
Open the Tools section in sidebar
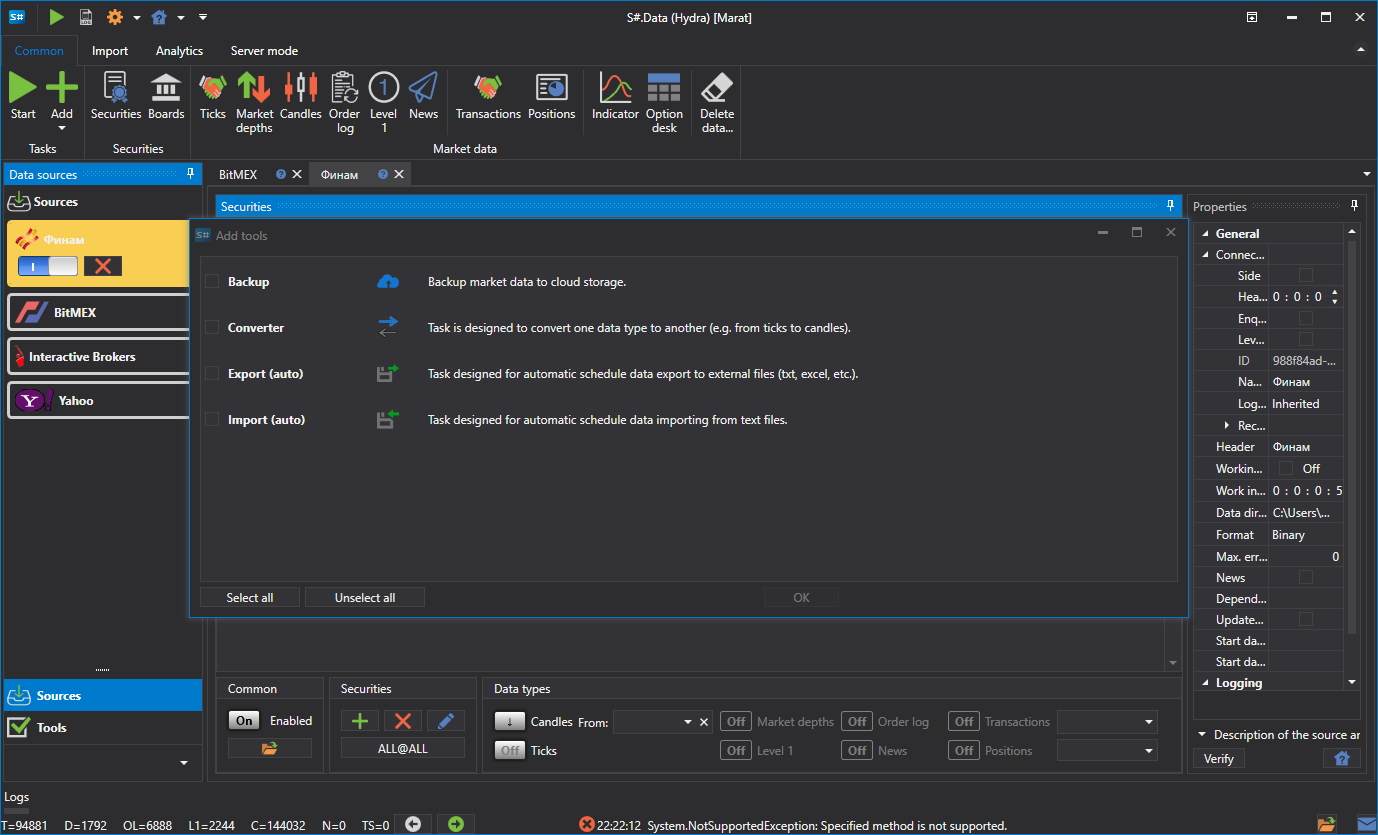click(x=102, y=728)
